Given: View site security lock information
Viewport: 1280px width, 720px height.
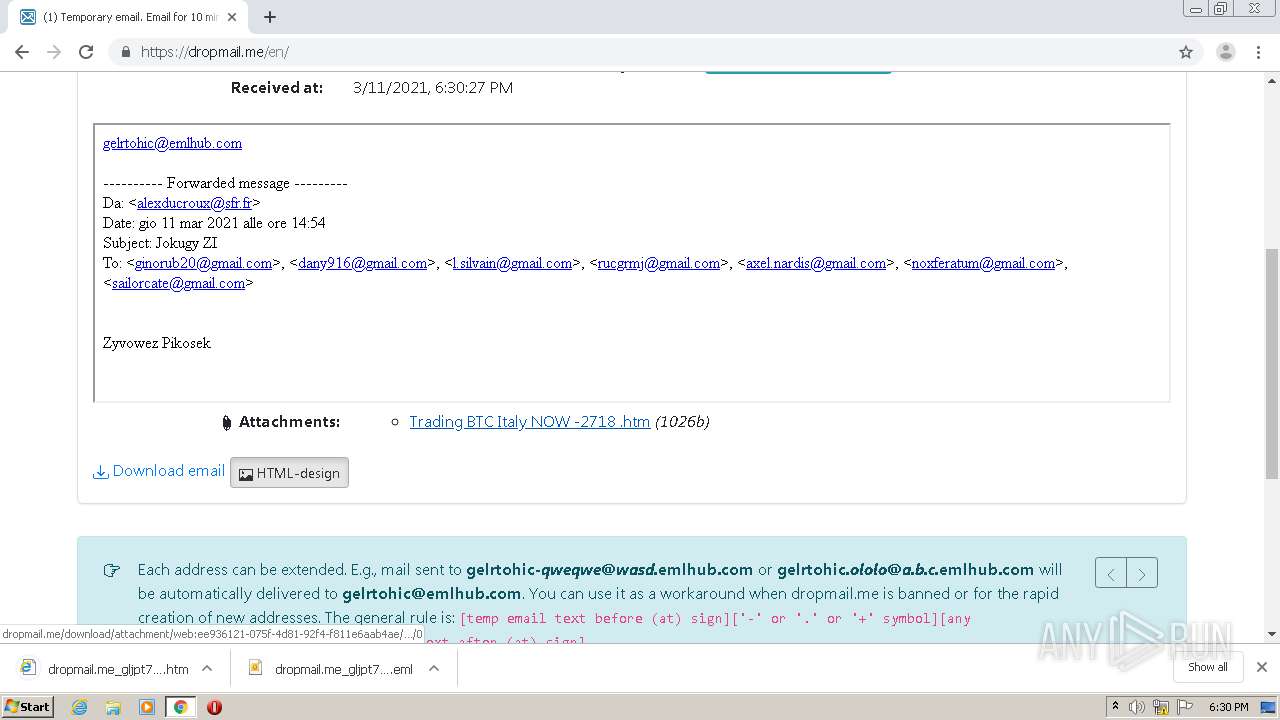Looking at the screenshot, I should 126,52.
